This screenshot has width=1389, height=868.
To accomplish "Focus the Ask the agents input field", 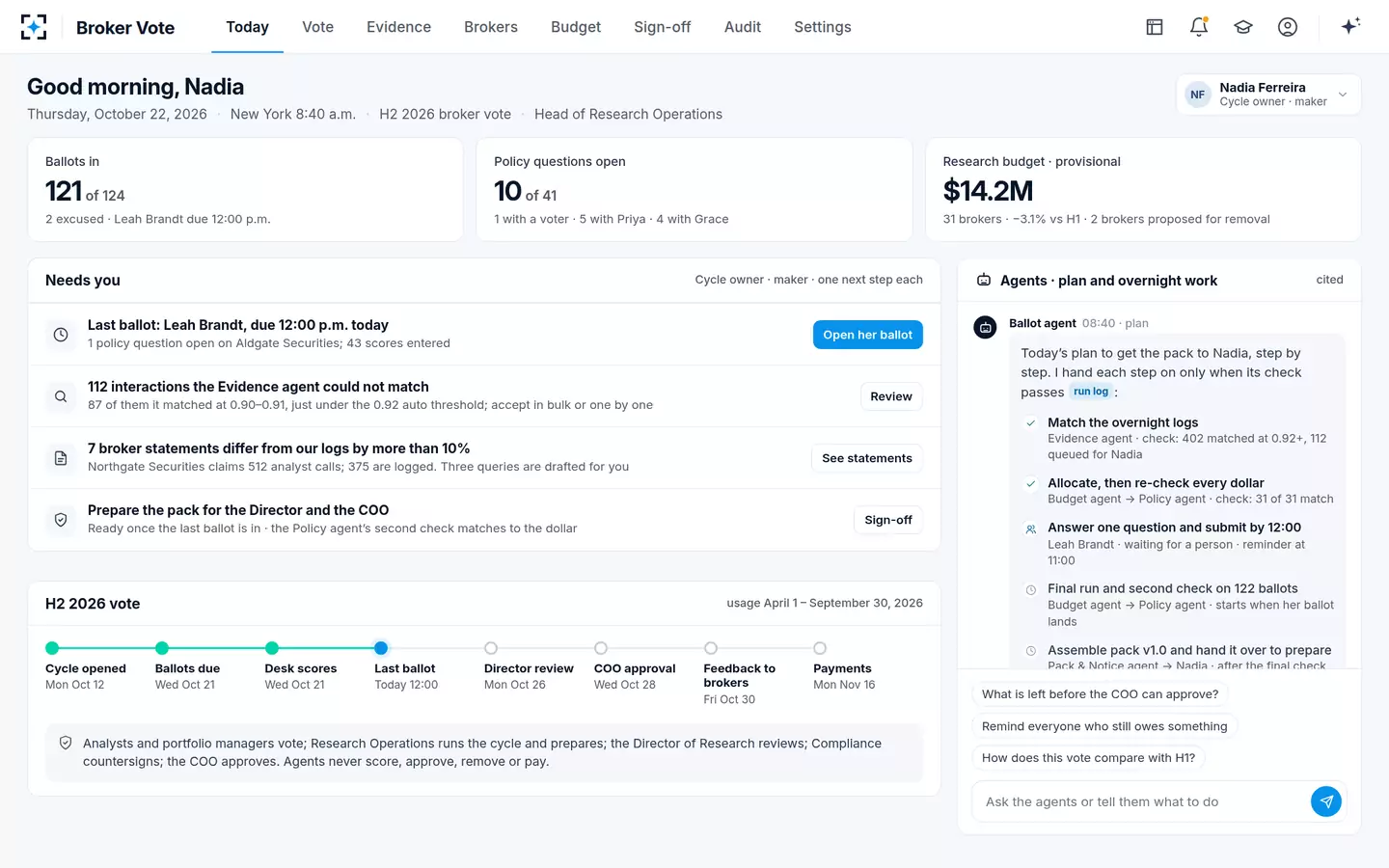I will [x=1141, y=801].
